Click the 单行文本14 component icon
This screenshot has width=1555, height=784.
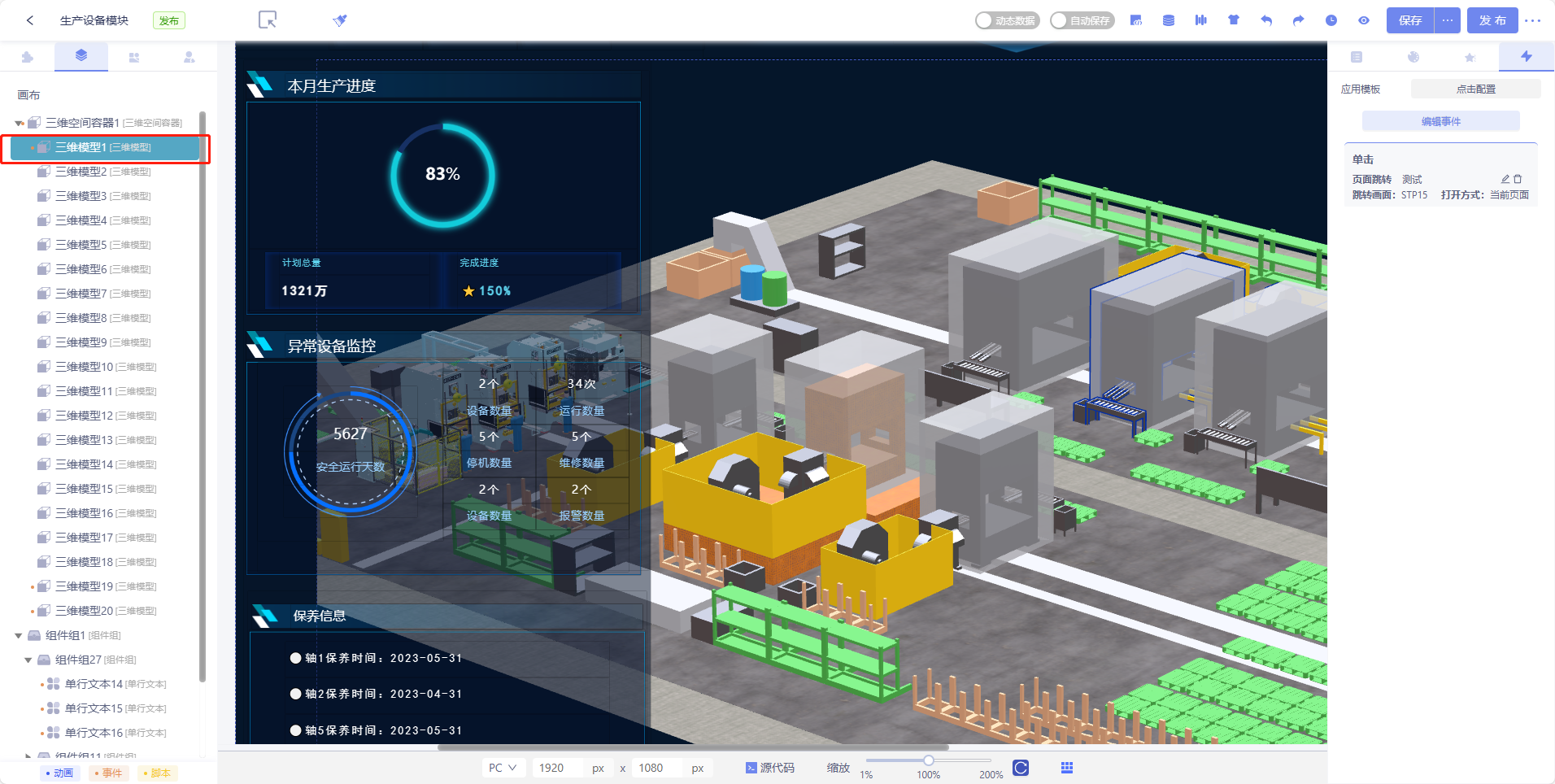(x=54, y=684)
